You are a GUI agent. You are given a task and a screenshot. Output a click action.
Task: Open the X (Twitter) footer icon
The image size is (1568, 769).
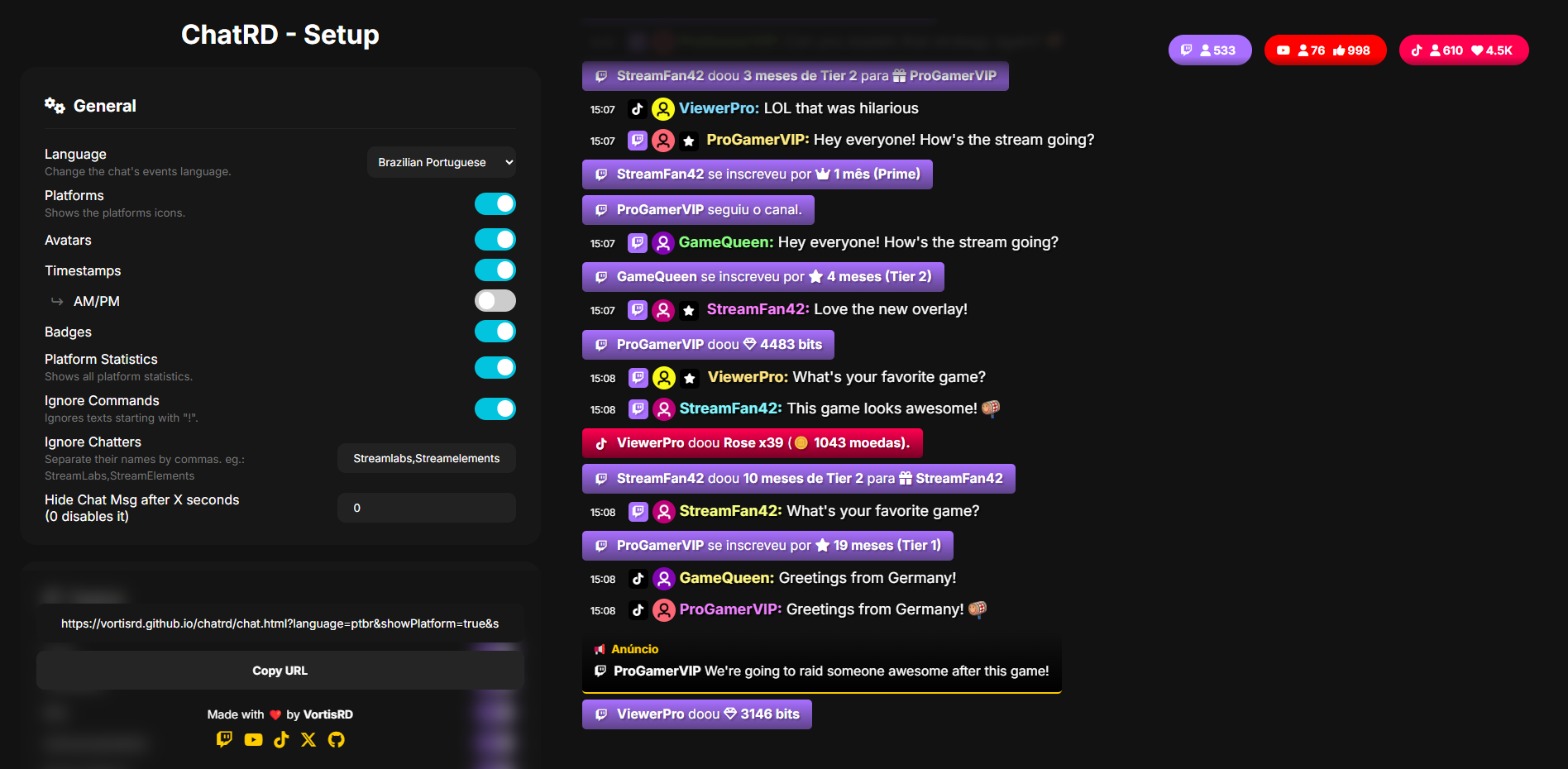tap(308, 739)
